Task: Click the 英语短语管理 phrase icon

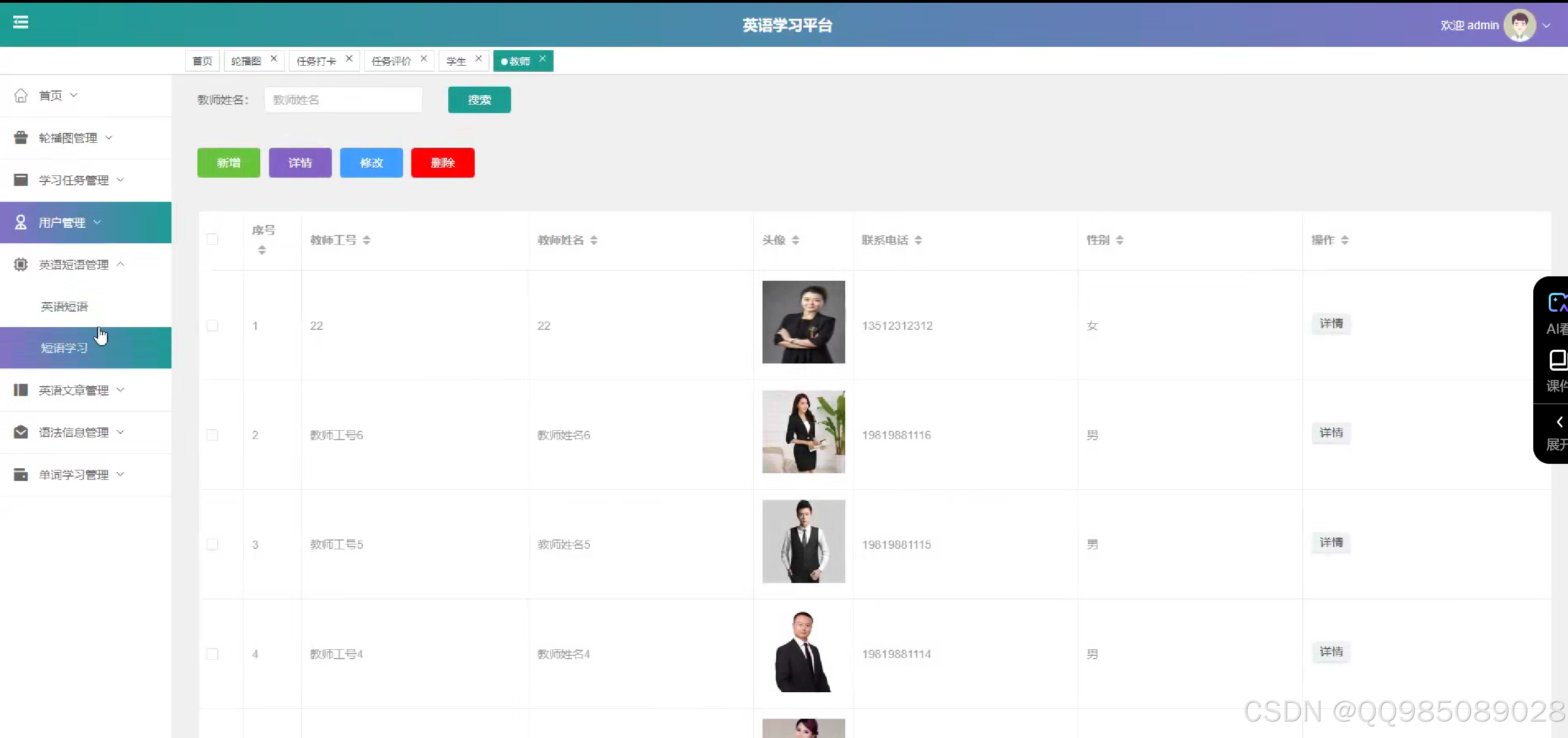Action: [x=20, y=264]
